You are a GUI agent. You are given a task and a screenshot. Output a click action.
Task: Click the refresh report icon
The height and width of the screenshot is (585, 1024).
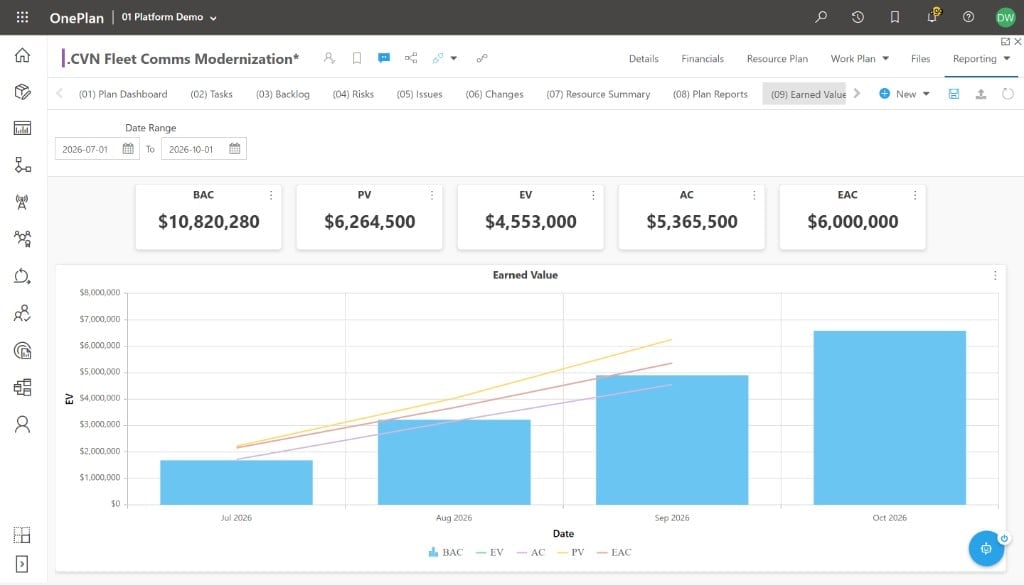1008,94
